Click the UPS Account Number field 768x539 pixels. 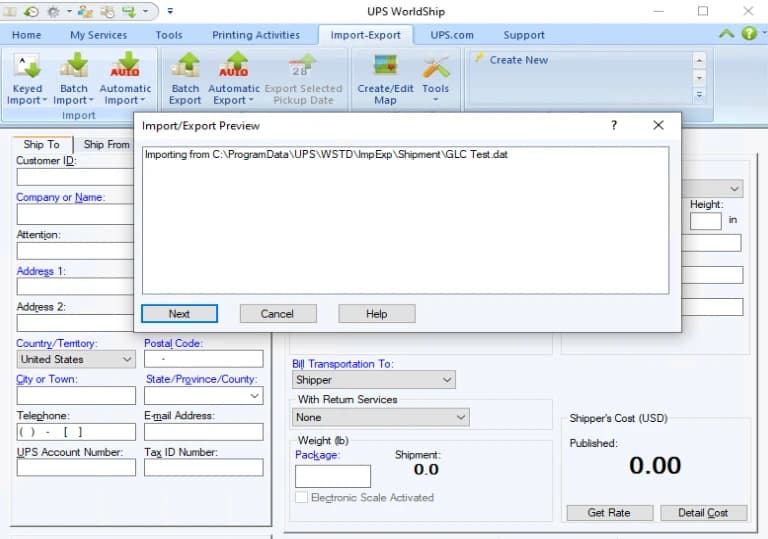tap(76, 467)
